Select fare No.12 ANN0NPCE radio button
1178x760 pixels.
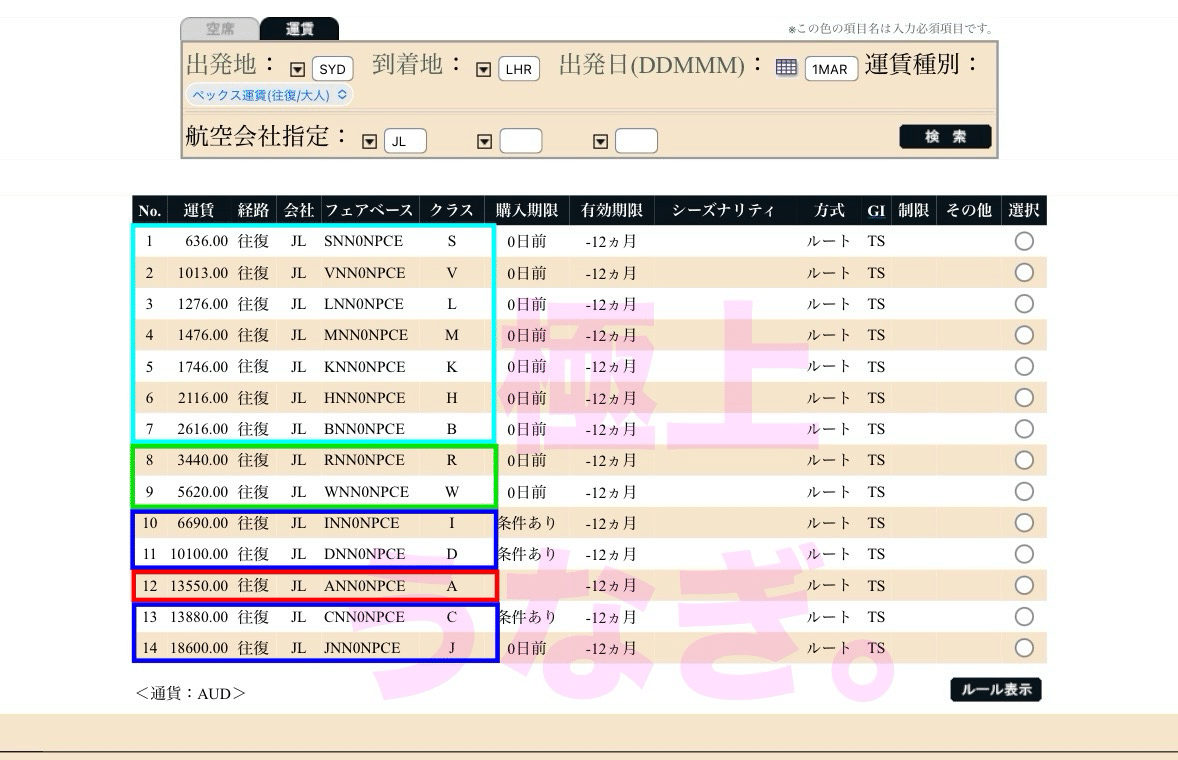click(1023, 585)
